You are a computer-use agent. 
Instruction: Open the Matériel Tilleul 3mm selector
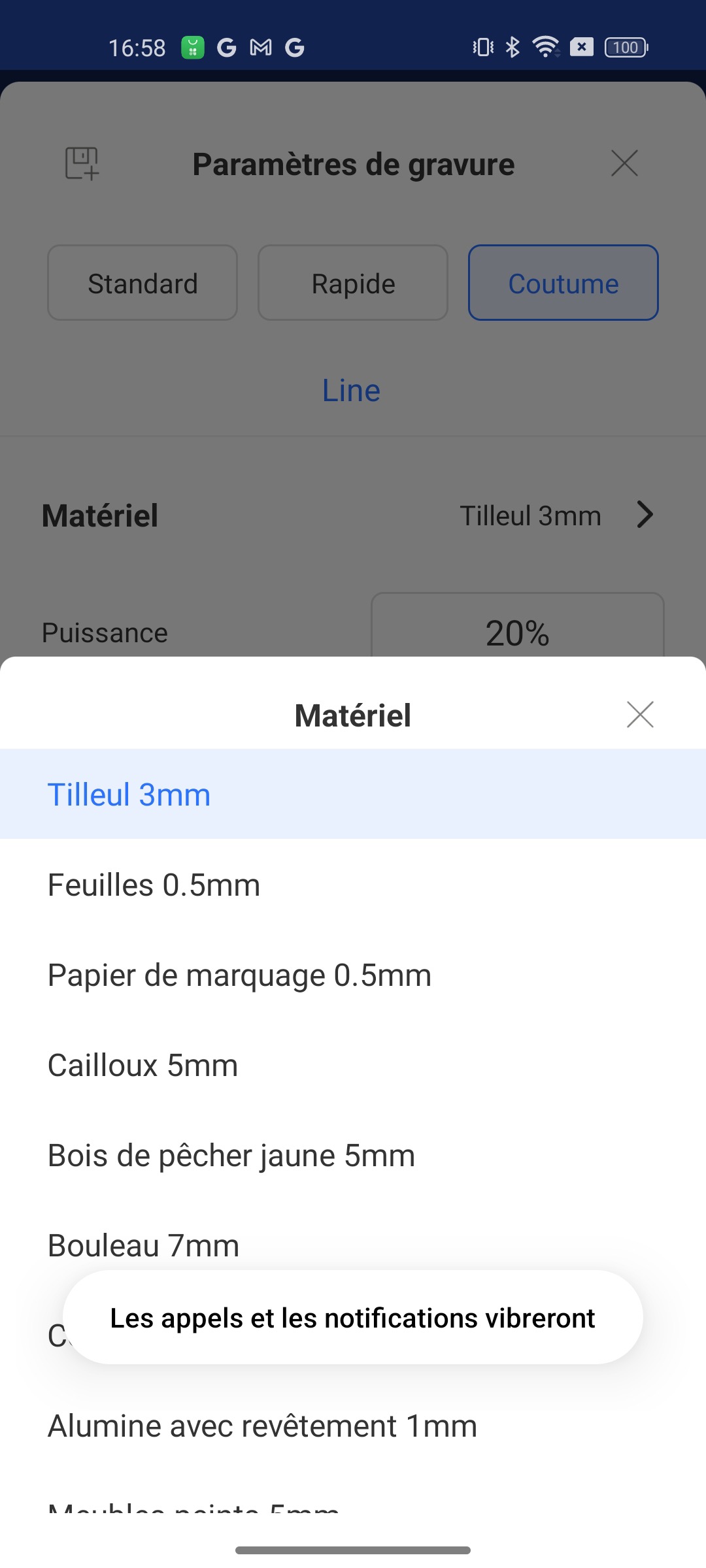click(530, 515)
